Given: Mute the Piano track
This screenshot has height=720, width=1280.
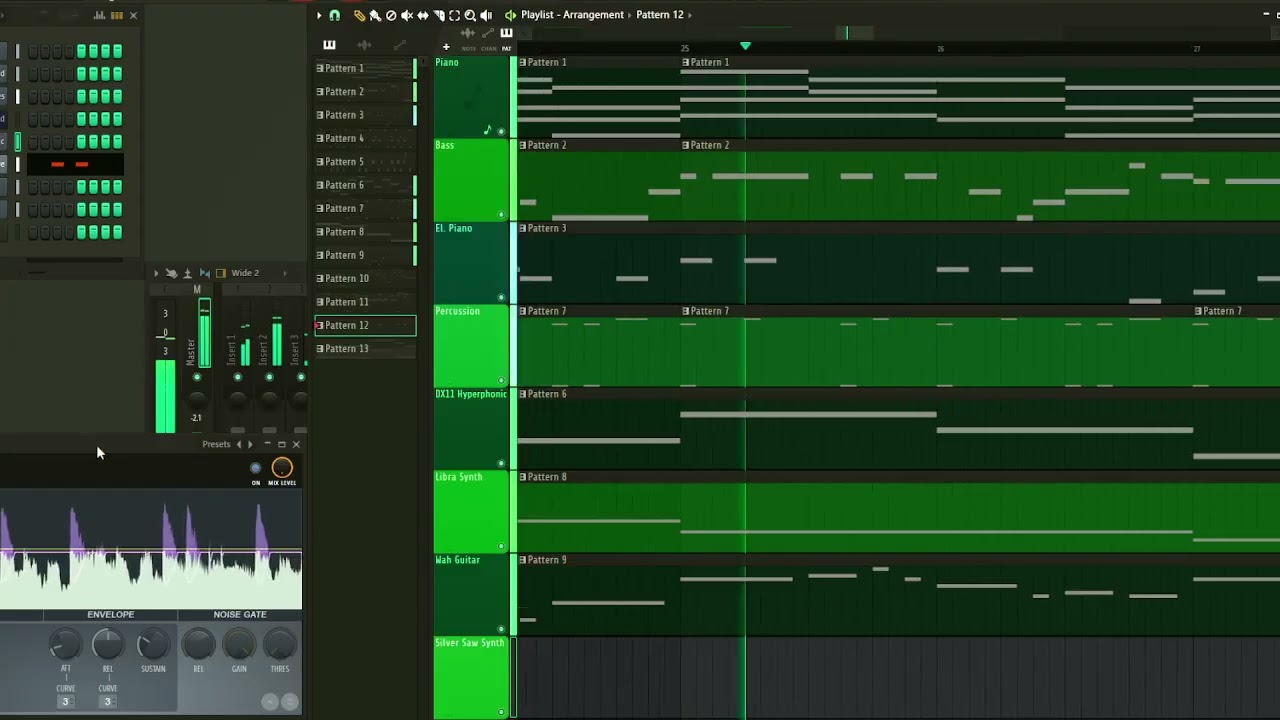Looking at the screenshot, I should pos(501,131).
